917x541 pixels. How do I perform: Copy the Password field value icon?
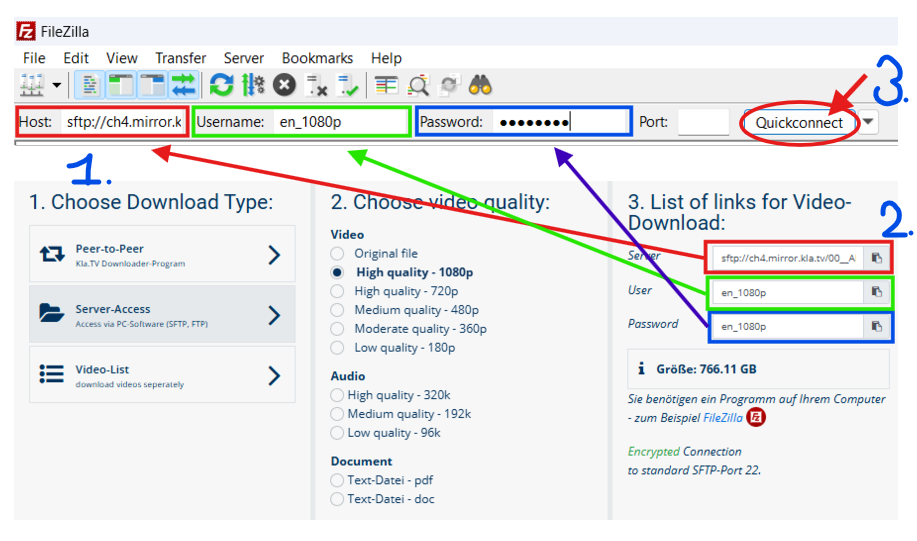pos(876,326)
